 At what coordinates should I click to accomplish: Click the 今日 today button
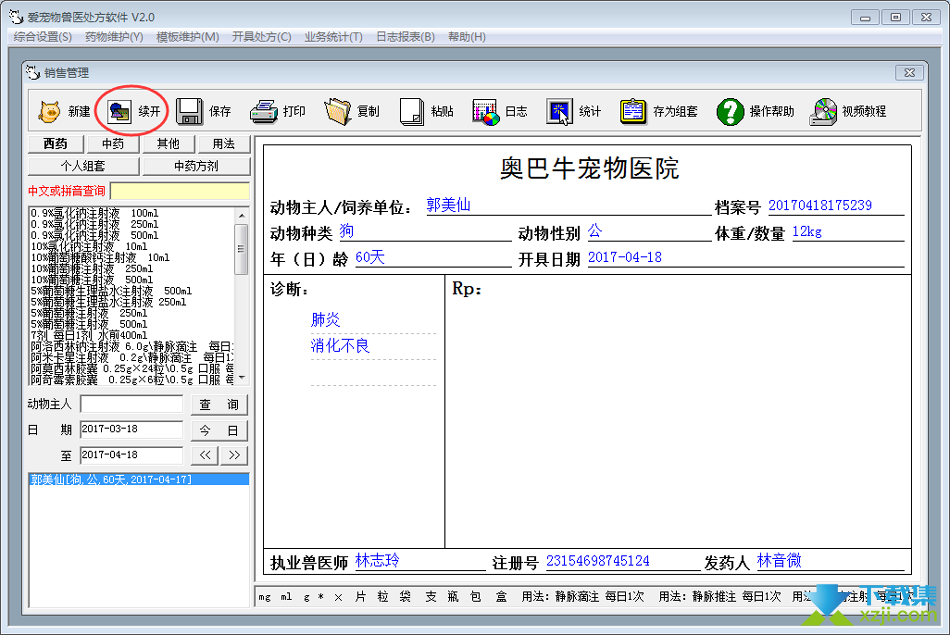point(219,431)
